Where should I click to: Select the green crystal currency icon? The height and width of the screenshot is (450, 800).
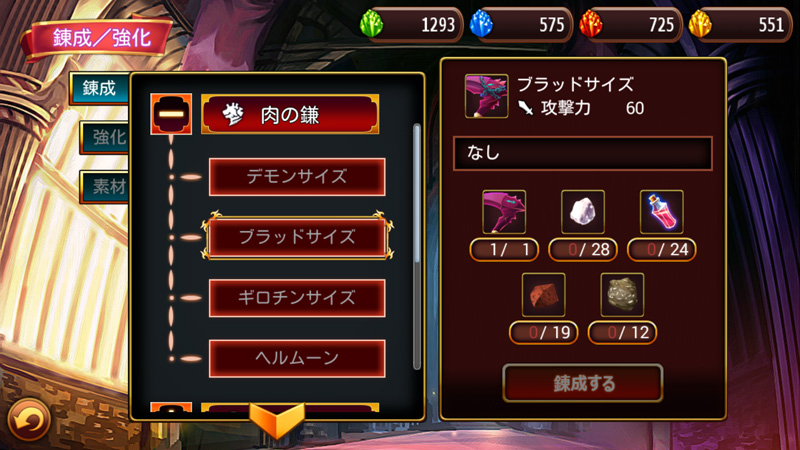[x=371, y=24]
